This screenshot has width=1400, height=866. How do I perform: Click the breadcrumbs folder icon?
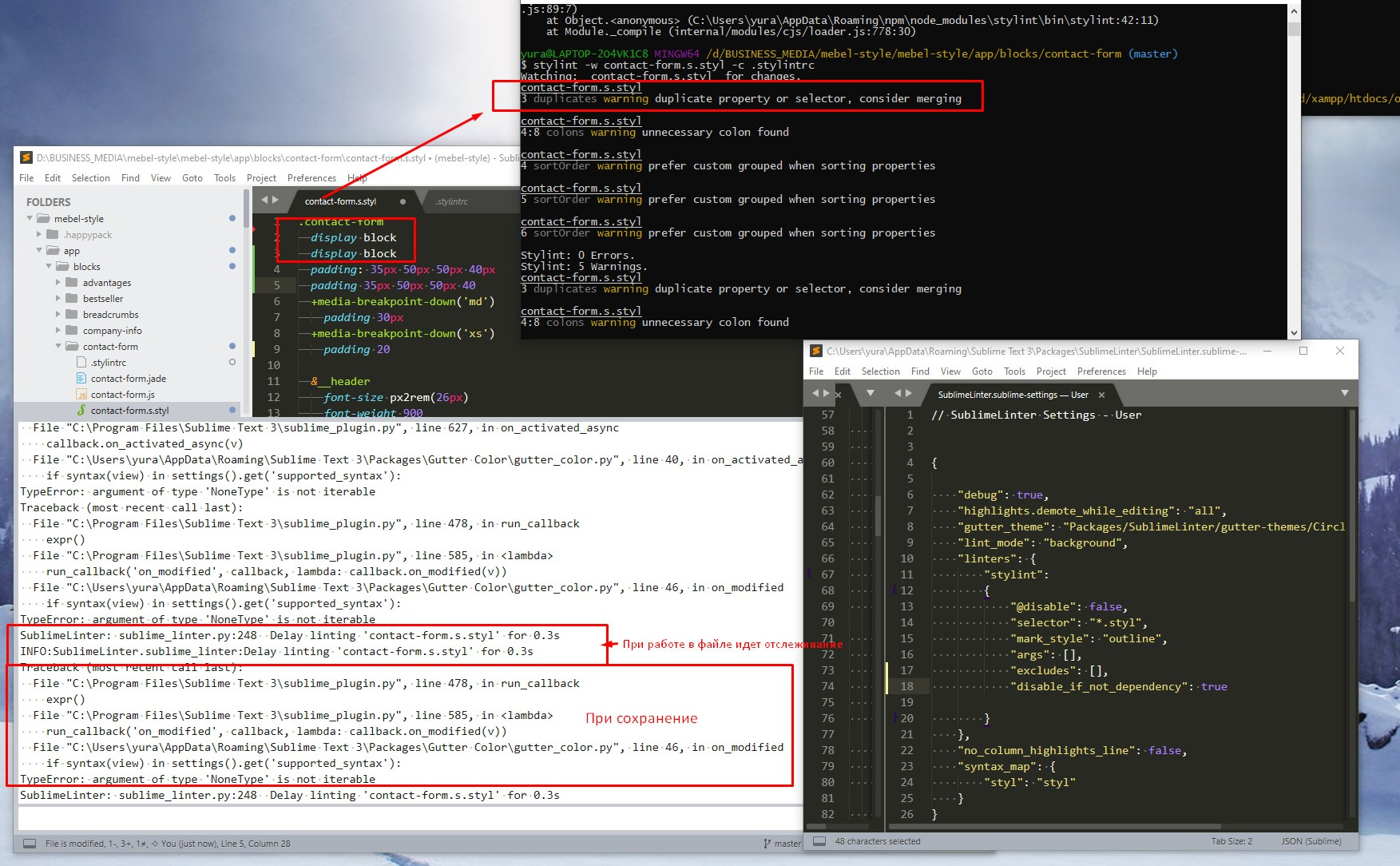pos(72,314)
